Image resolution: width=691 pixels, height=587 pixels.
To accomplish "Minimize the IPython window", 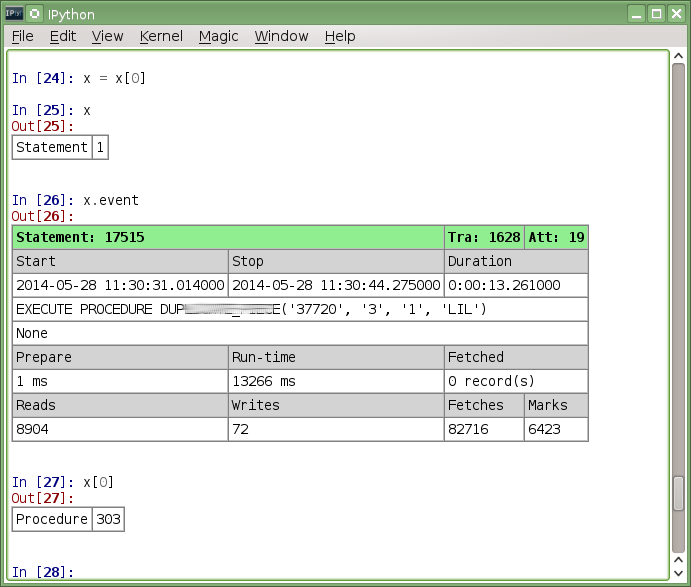I will coord(636,13).
